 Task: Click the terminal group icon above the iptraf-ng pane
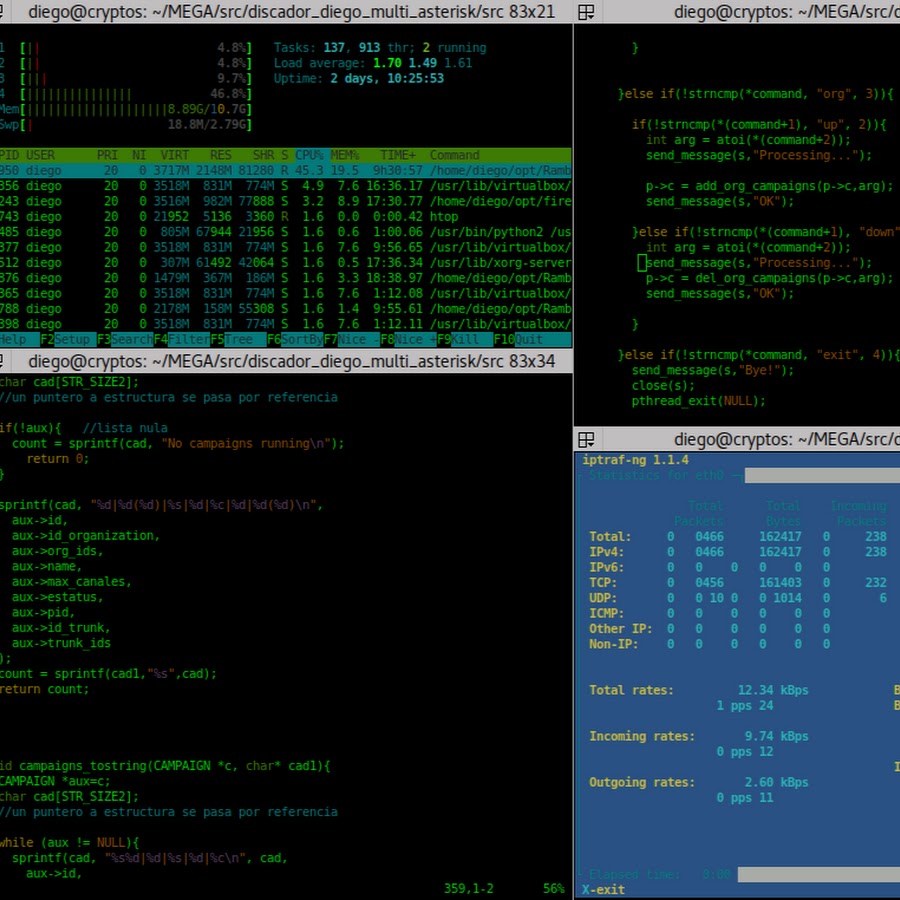586,440
